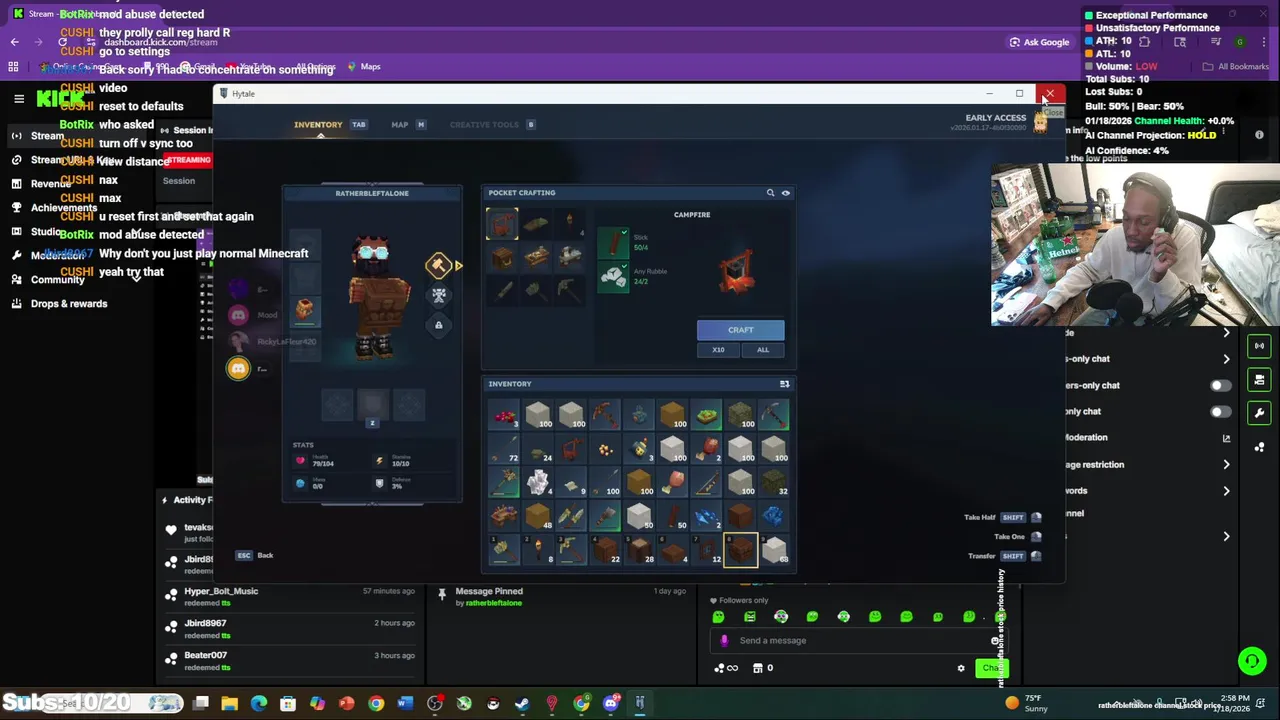
Task: Click the wrench icon in Kick right rail
Action: [1259, 412]
